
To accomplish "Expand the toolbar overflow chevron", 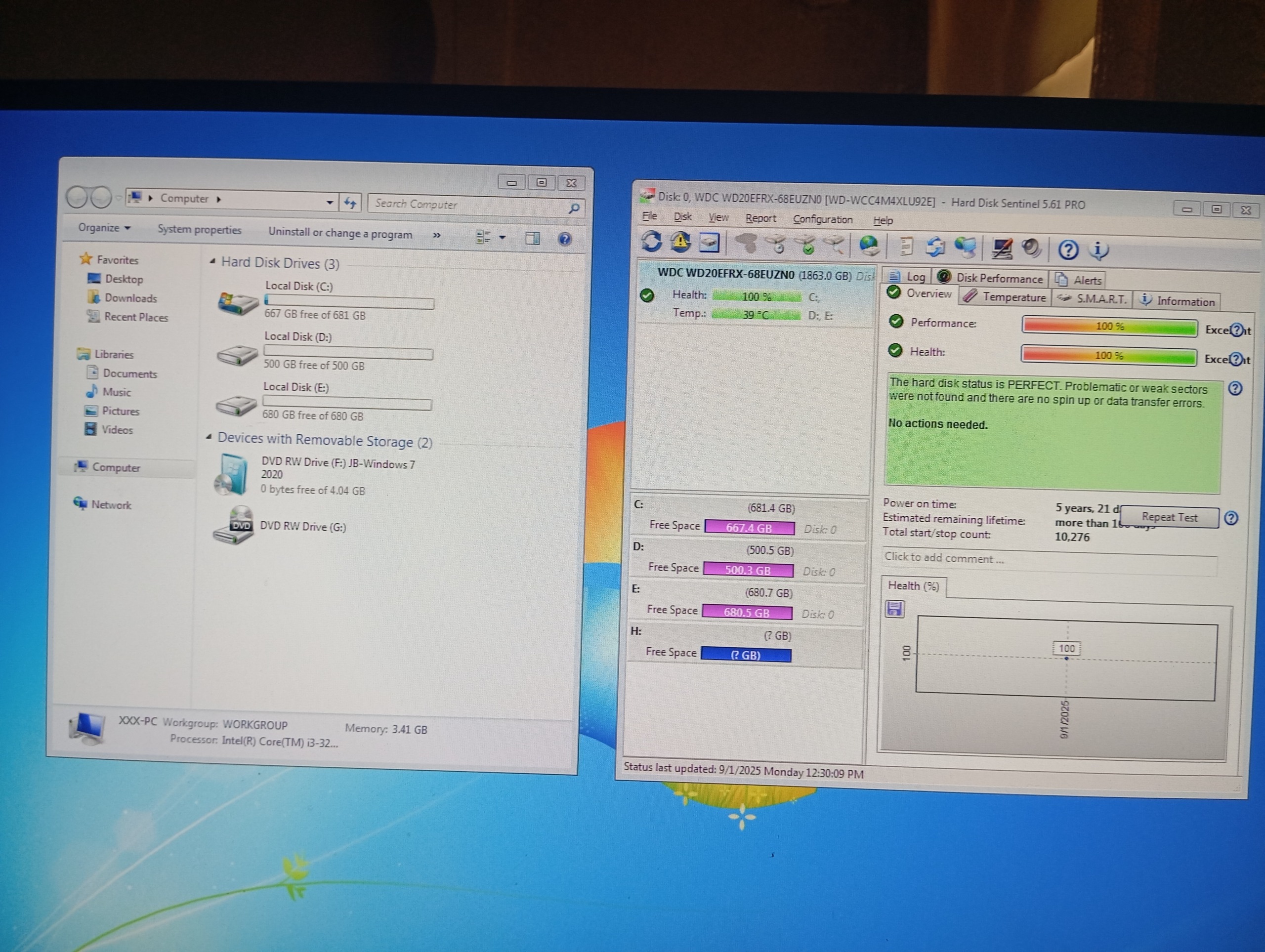I will click(x=437, y=235).
